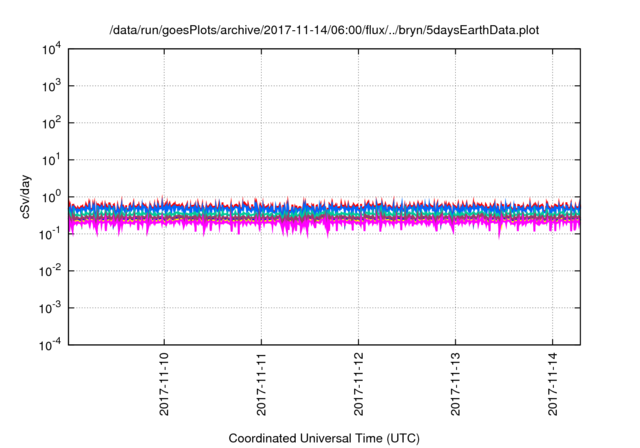The height and width of the screenshot is (448, 640).
Task: Click the 2017-11-12 date tick label
Action: [x=358, y=384]
